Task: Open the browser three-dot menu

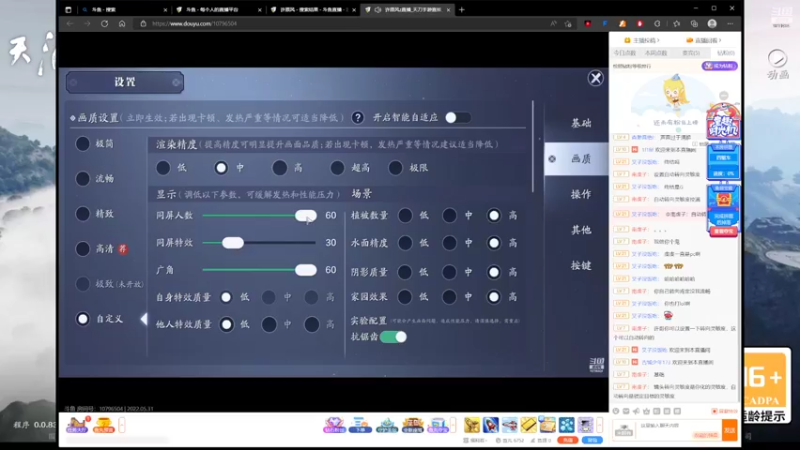Action: click(x=731, y=23)
